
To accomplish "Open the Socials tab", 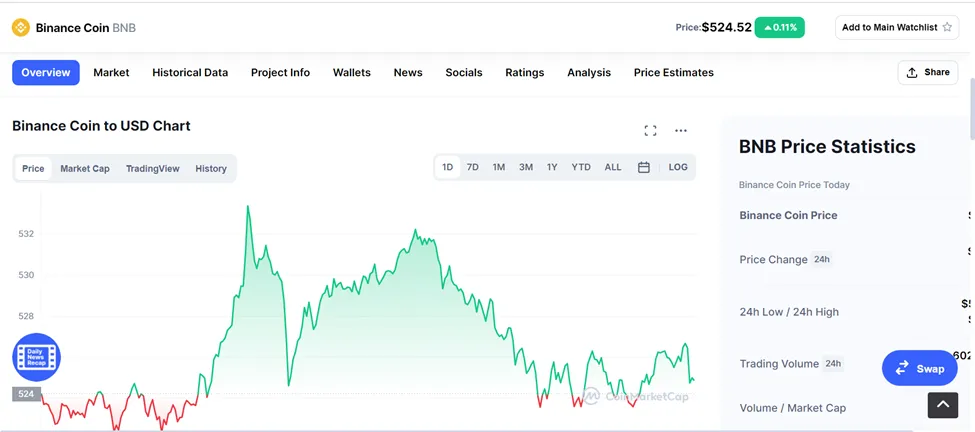I will tap(464, 73).
